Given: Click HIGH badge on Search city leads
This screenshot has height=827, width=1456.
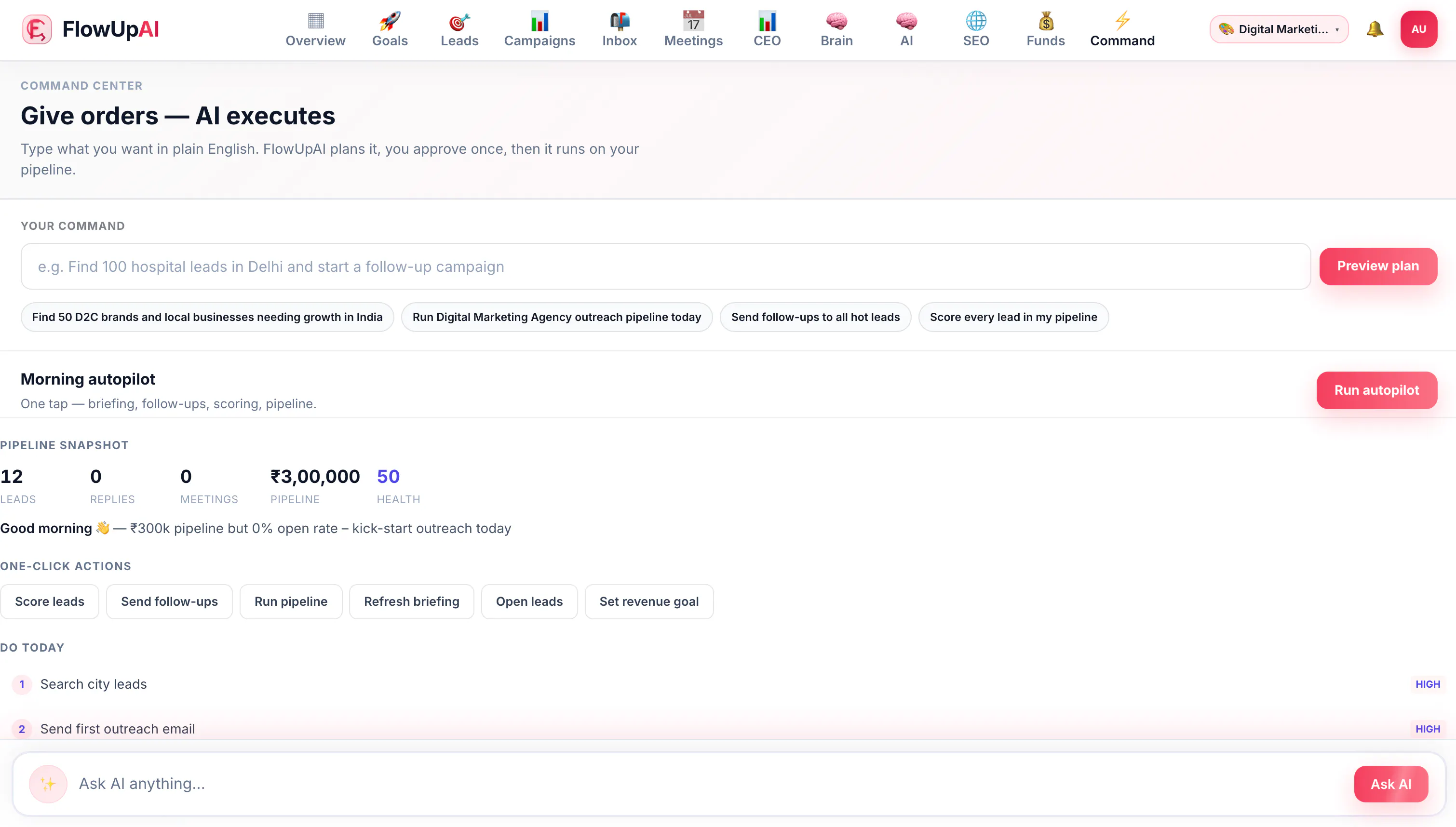Looking at the screenshot, I should pyautogui.click(x=1428, y=684).
